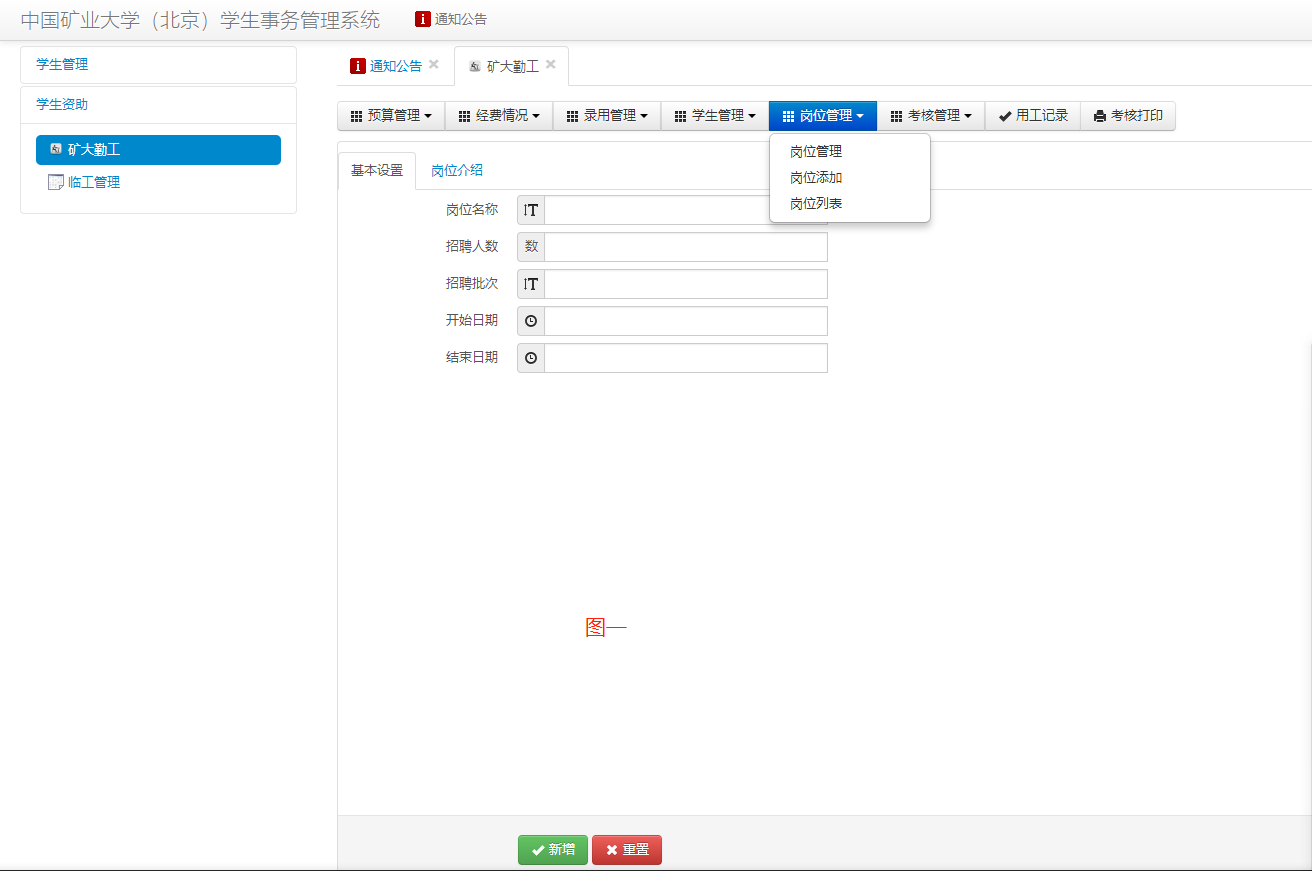Expand the 预算管理 dropdown
This screenshot has width=1312, height=871.
[391, 116]
